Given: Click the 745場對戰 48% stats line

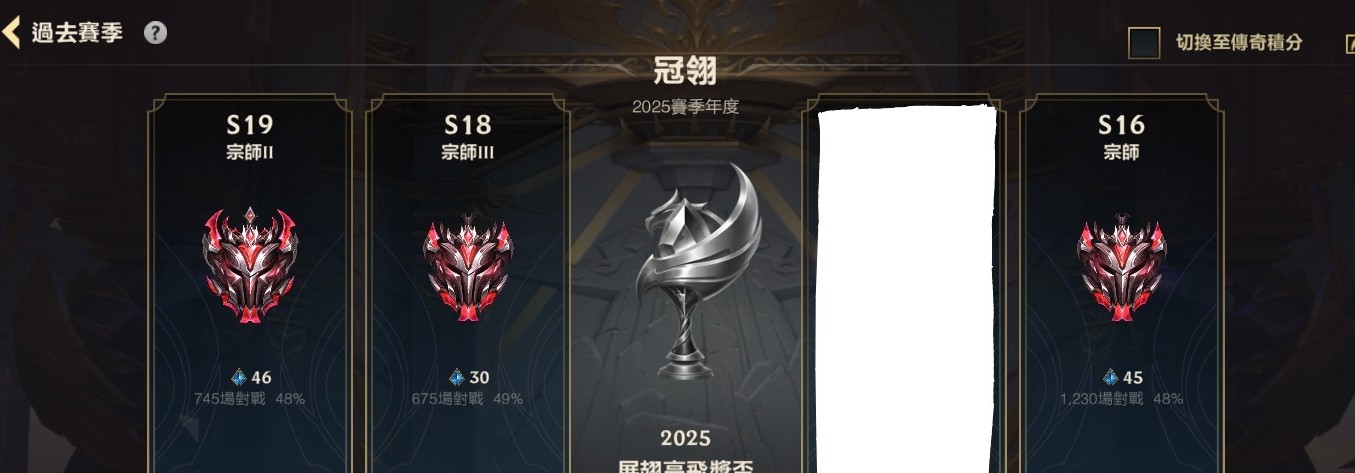Looking at the screenshot, I should coord(250,399).
